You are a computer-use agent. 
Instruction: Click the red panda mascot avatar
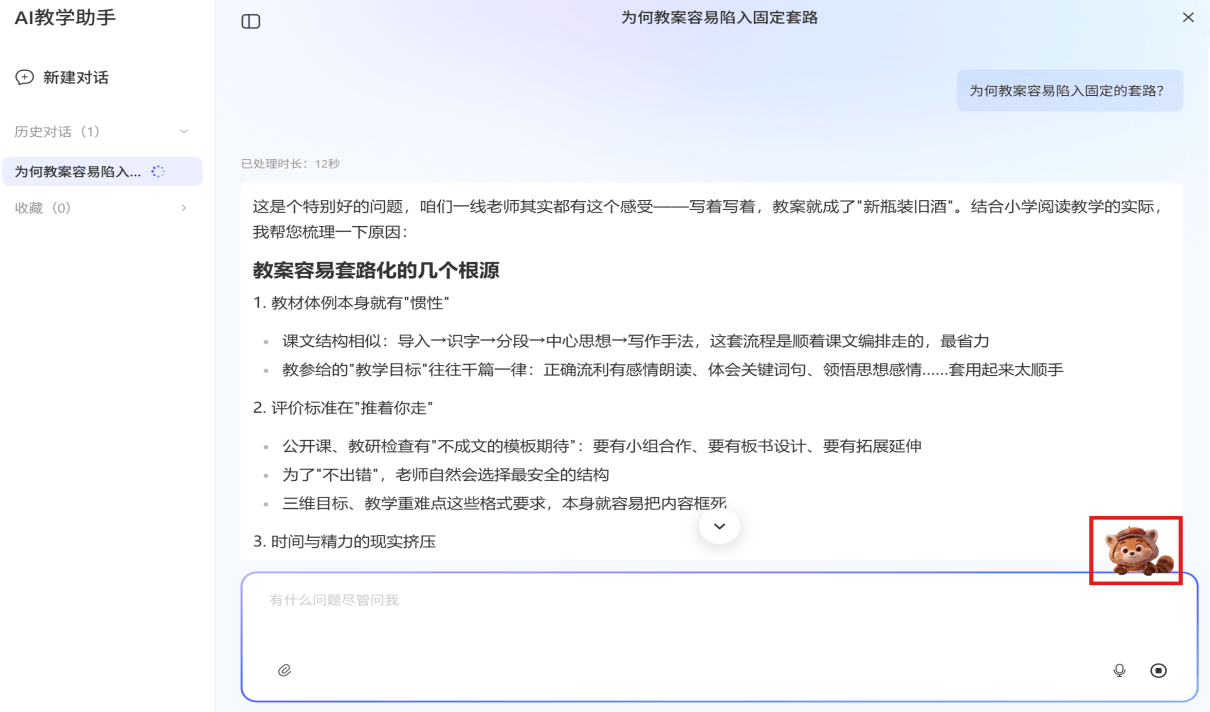click(x=1136, y=550)
